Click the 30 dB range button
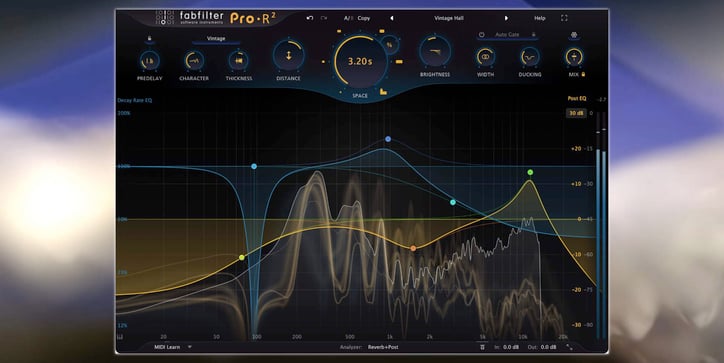Viewport: 724px width, 363px height. point(576,113)
